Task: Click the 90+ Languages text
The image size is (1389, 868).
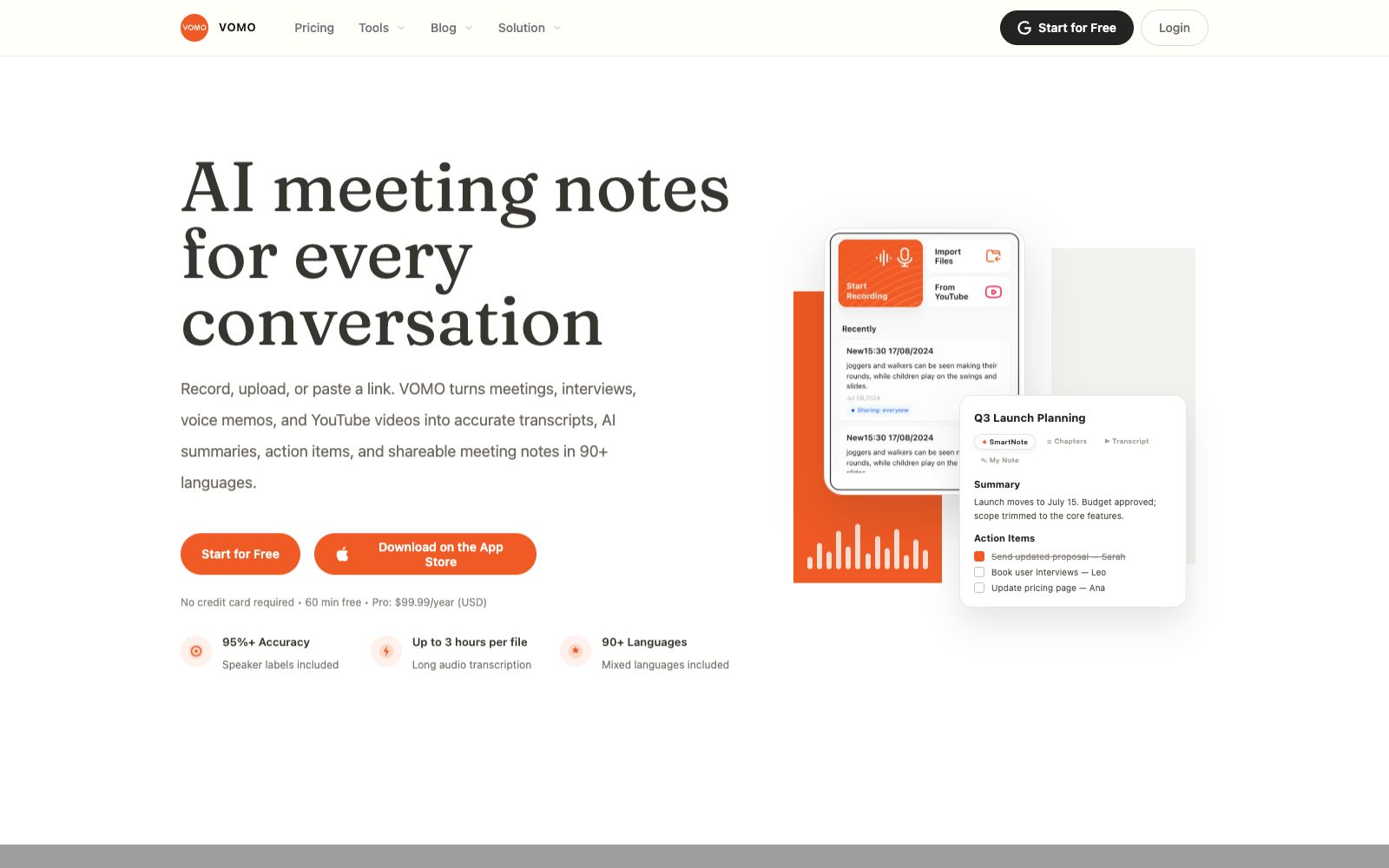Action: pos(644,642)
